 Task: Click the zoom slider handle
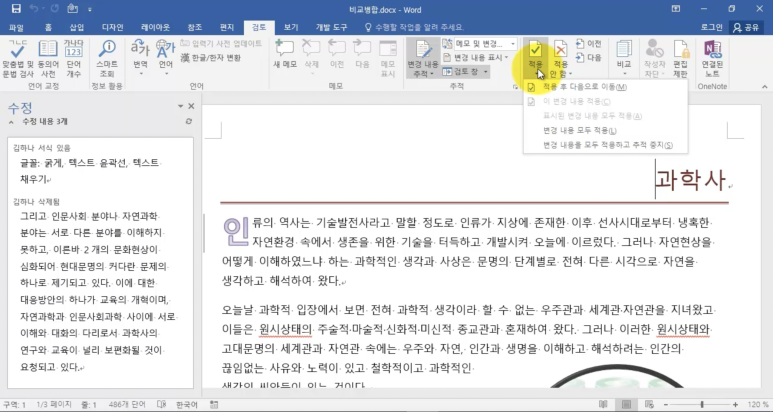(x=702, y=405)
